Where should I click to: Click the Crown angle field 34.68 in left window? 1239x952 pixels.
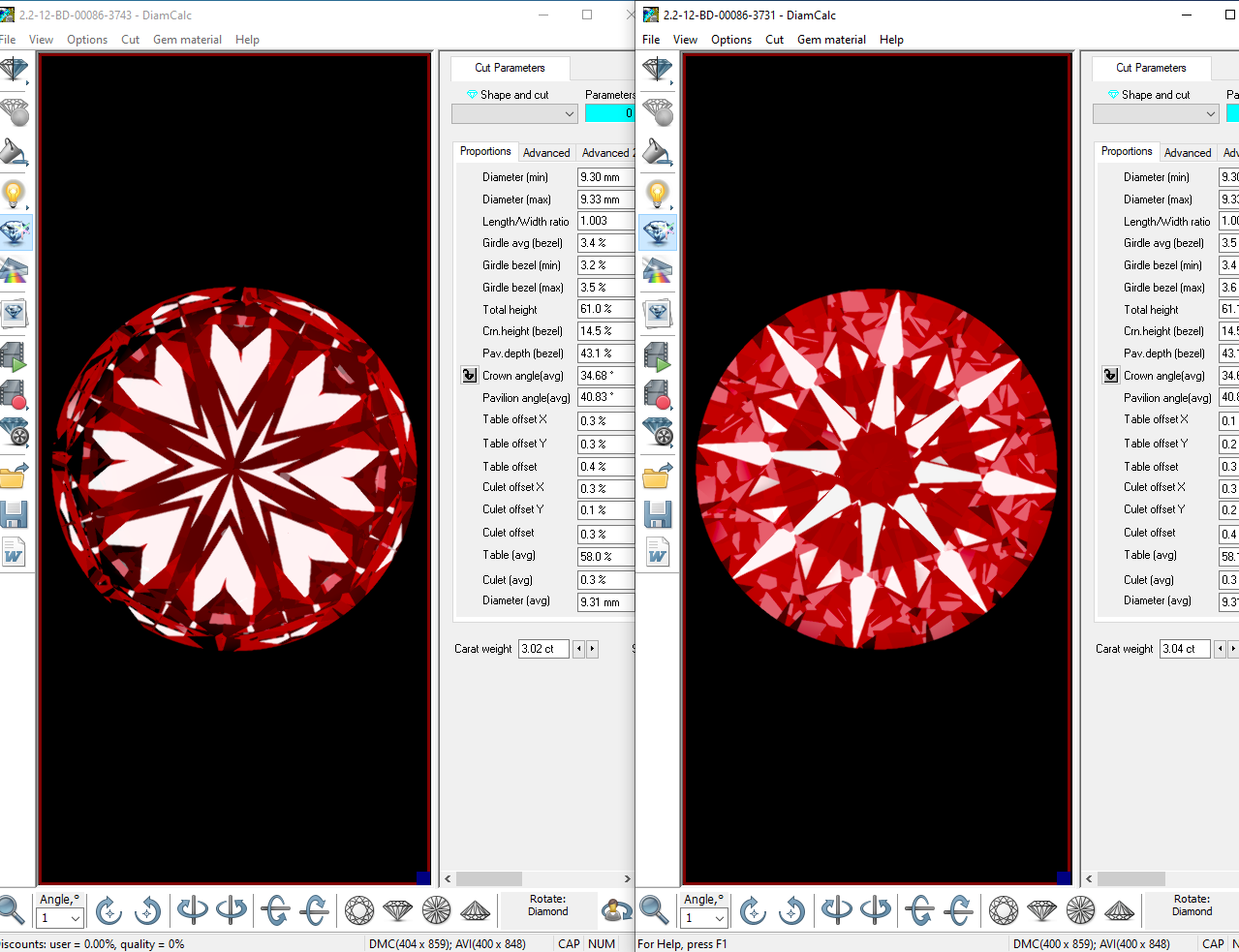point(606,376)
